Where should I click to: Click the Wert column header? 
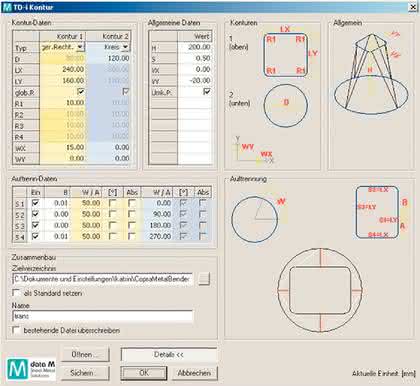click(195, 36)
